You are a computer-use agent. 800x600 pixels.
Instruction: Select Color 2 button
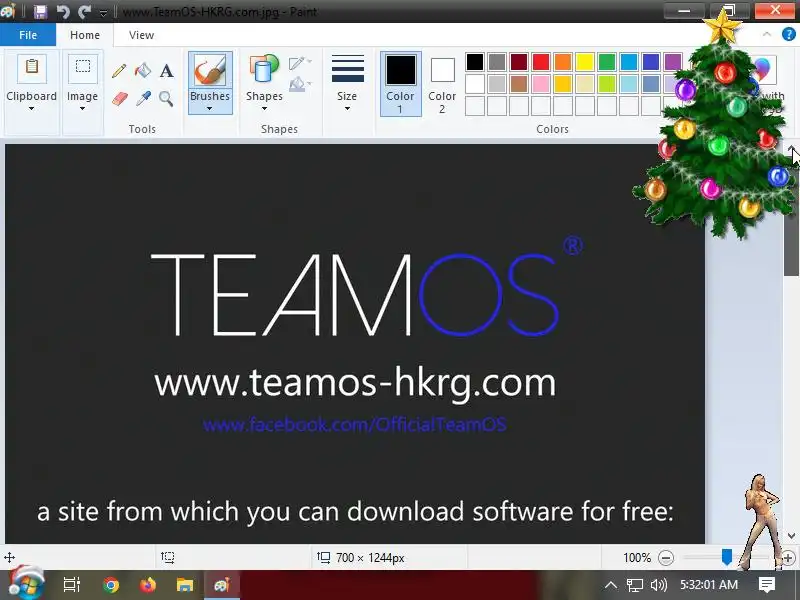(442, 84)
